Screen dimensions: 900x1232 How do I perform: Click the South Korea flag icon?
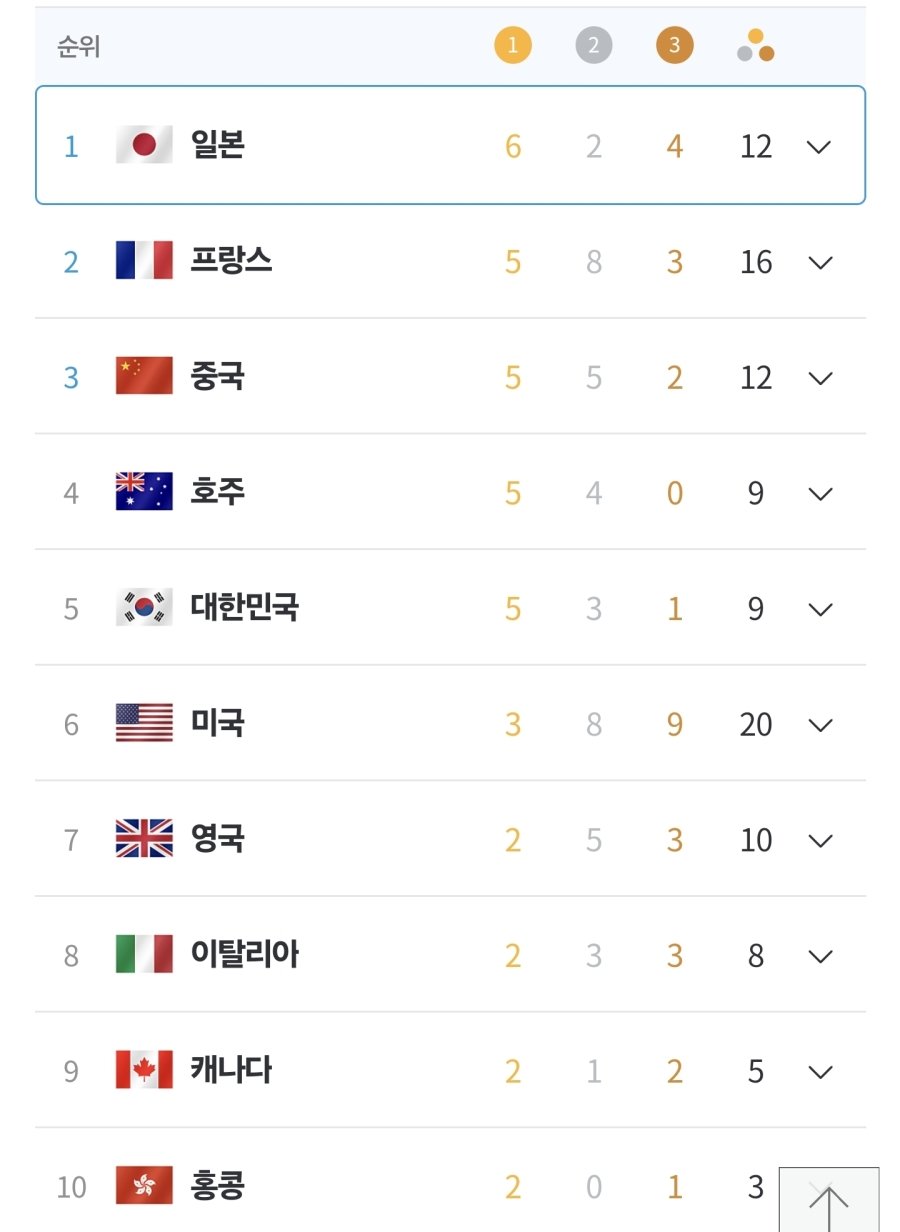coord(144,608)
